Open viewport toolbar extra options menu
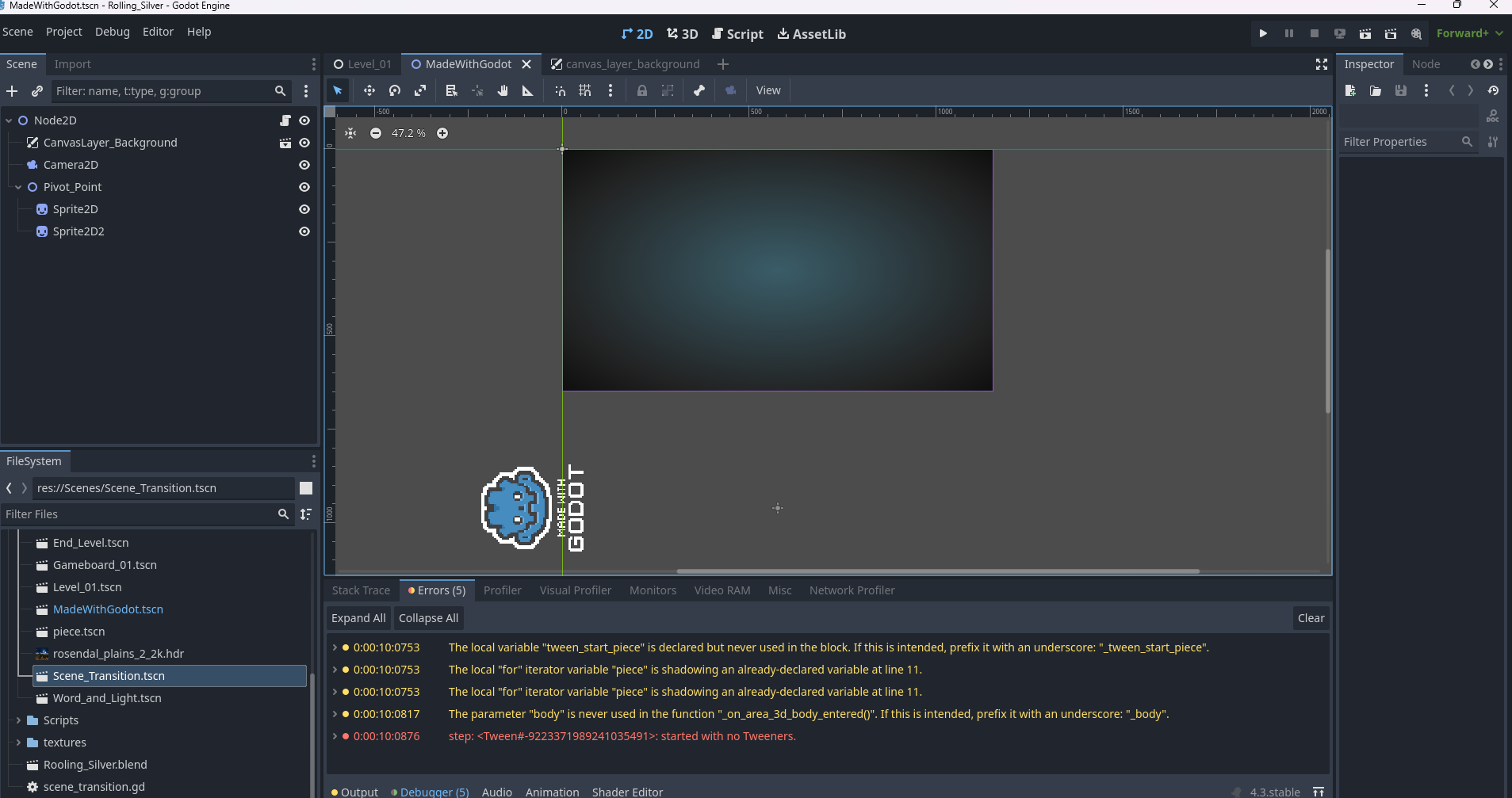The image size is (1512, 798). pos(611,90)
